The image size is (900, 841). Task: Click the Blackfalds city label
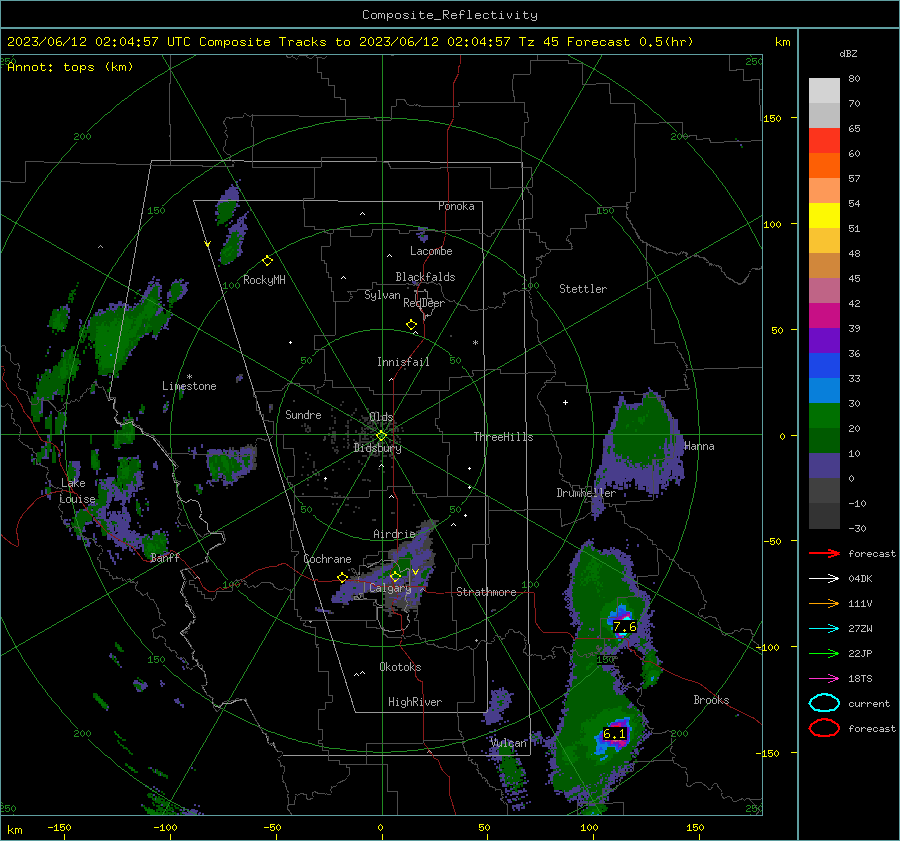[425, 277]
